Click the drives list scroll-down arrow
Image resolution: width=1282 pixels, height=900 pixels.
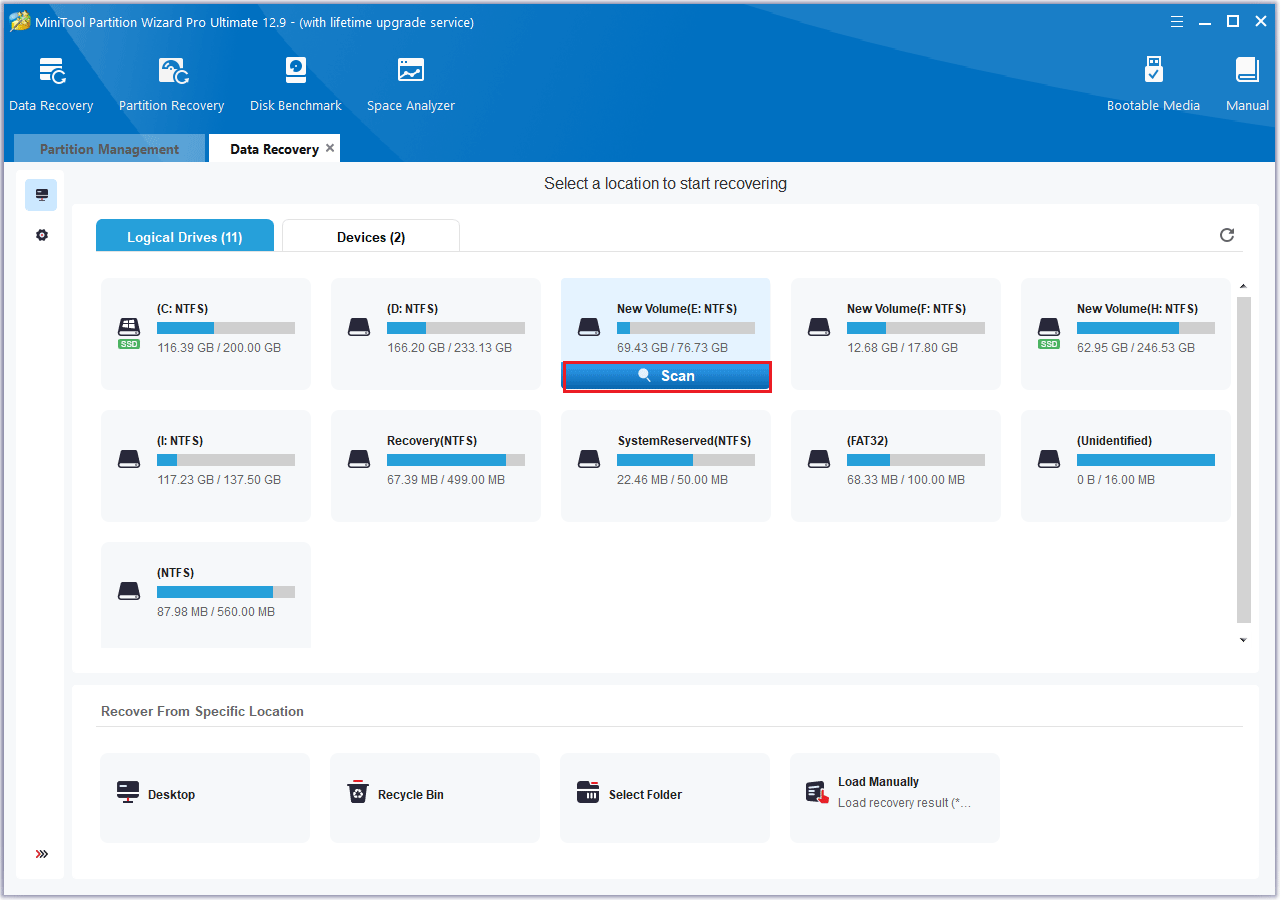1244,640
